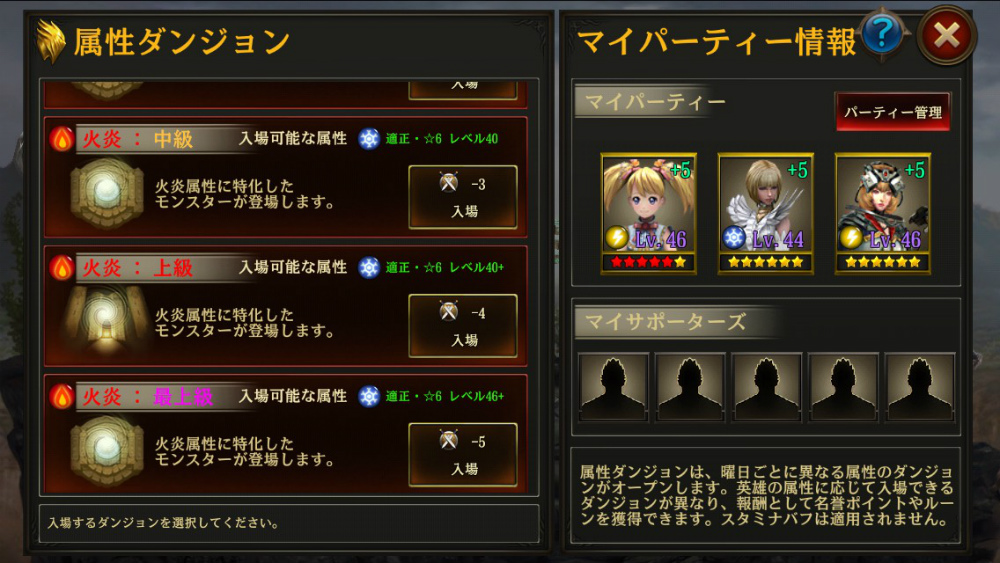The image size is (1000, 563).
Task: Enter the 火炎 最上級 dungeon costing -5
Action: tap(463, 455)
